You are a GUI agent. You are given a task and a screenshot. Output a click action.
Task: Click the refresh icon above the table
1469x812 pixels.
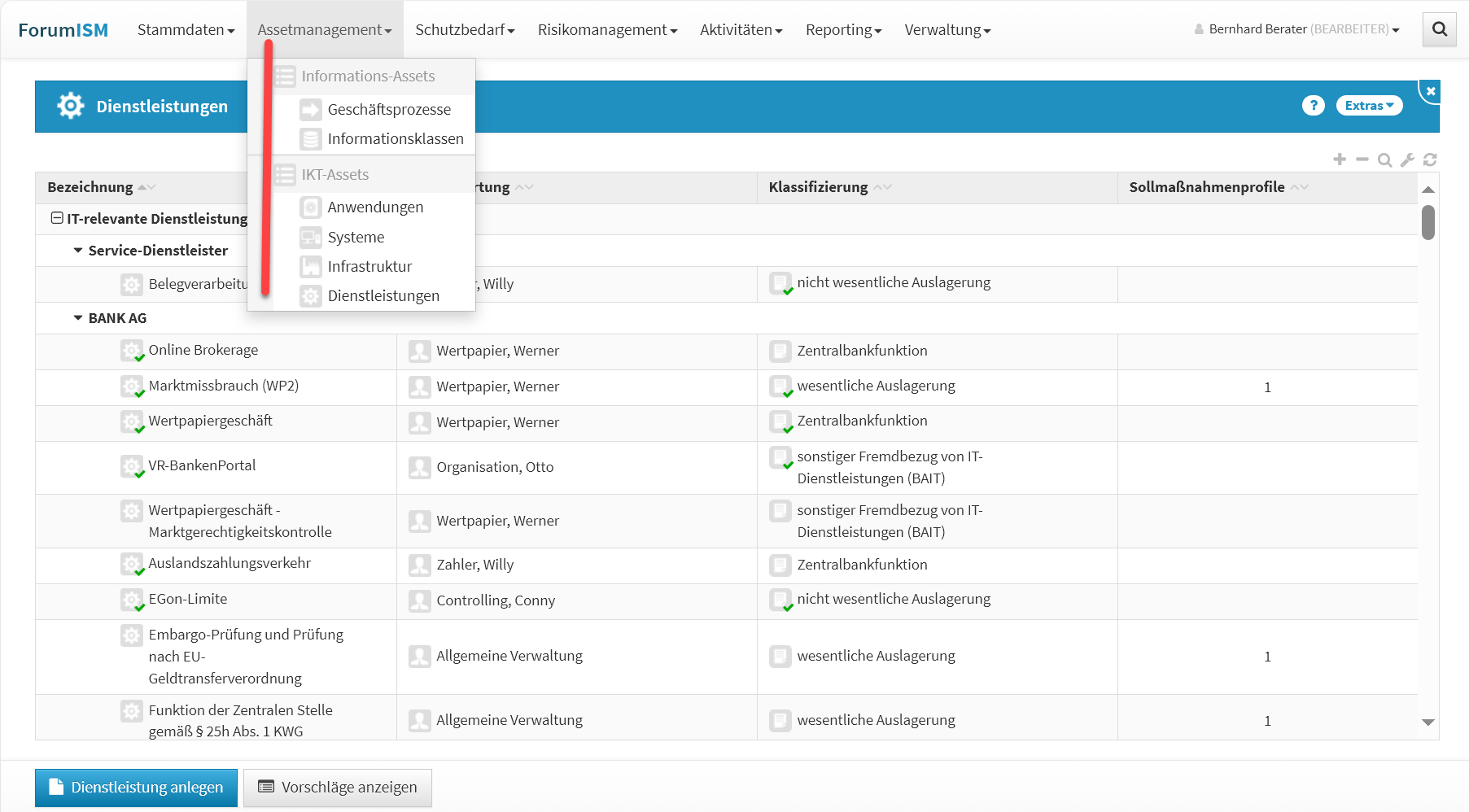click(1430, 159)
